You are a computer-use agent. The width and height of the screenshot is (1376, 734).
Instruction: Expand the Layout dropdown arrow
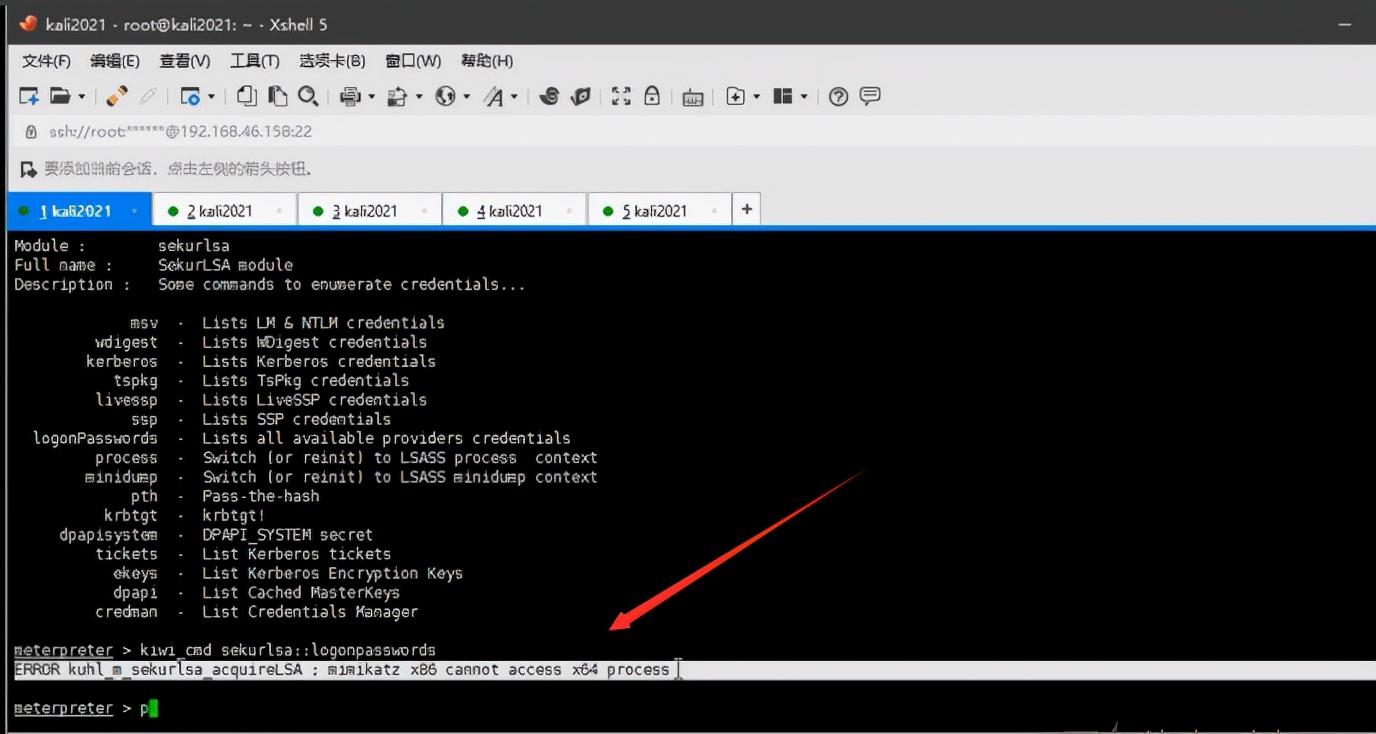[x=804, y=97]
